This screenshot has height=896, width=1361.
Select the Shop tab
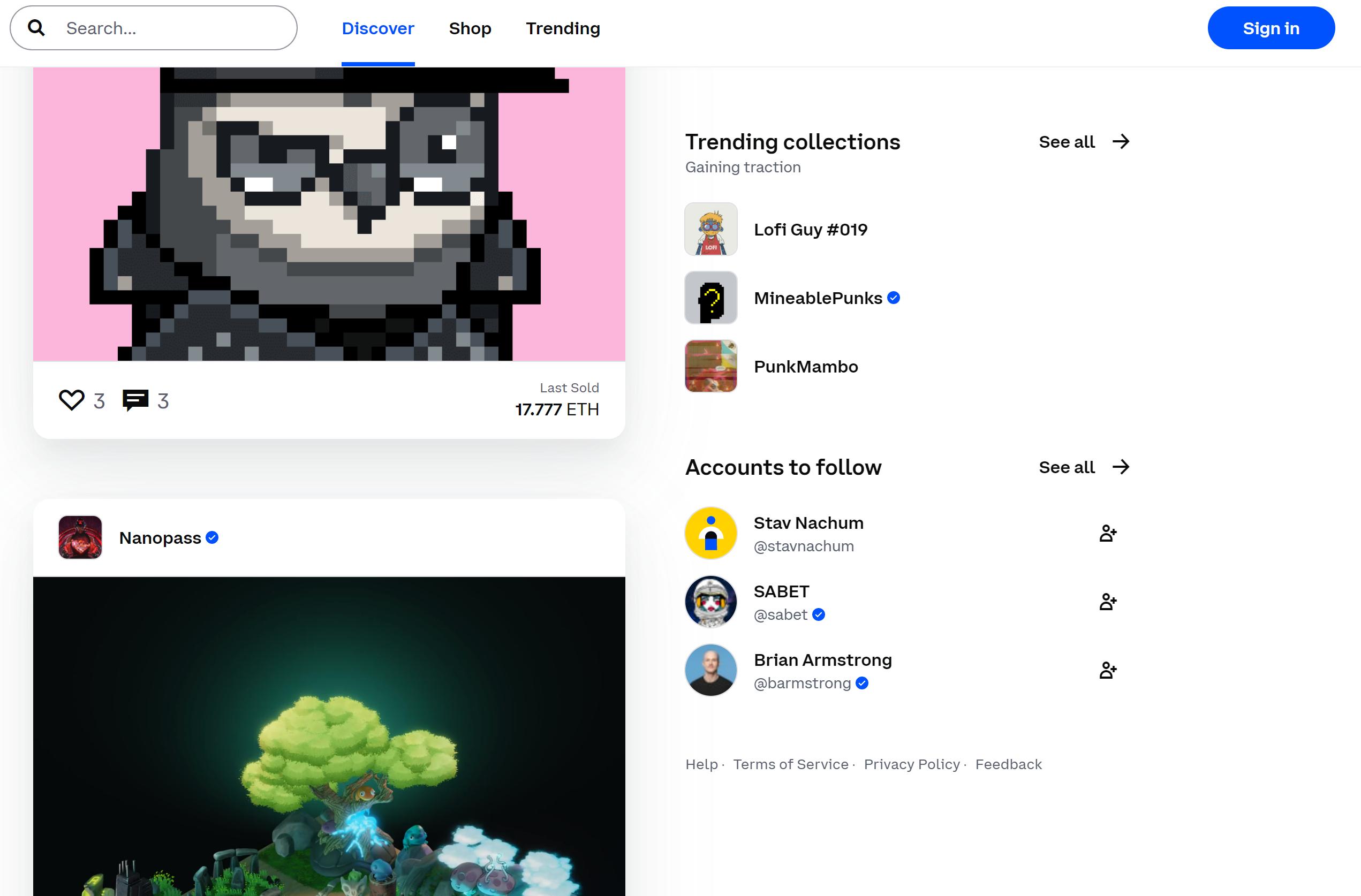pos(470,28)
